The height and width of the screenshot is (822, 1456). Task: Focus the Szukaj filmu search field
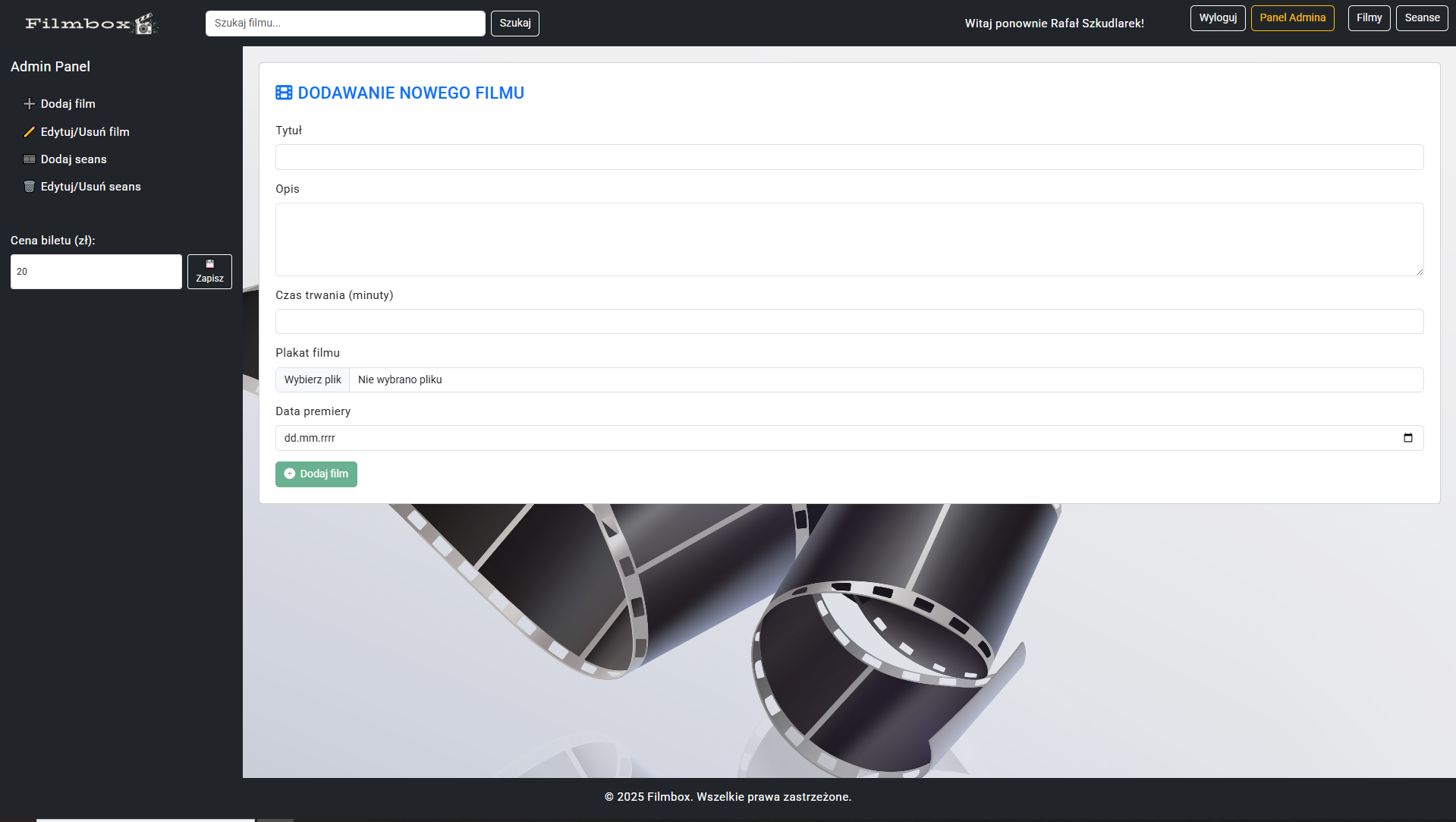(345, 24)
